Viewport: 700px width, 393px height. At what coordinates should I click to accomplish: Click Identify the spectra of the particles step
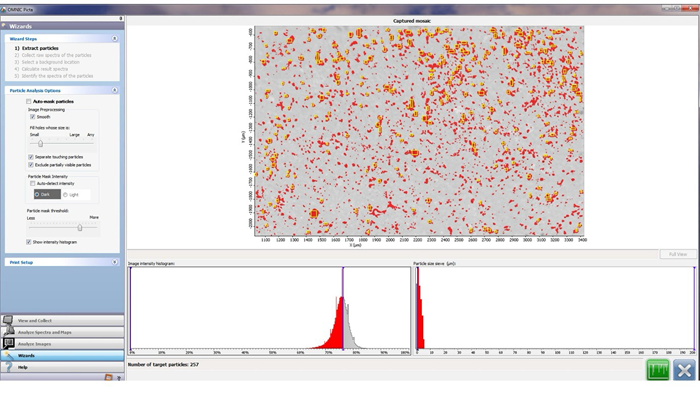tap(54, 76)
